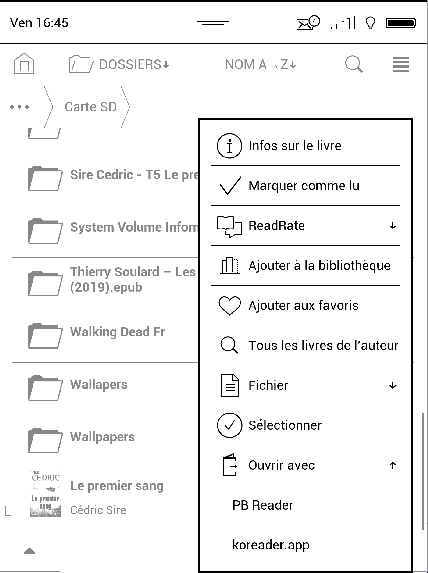Open book with koreader.app
428x573 pixels.
coord(271,545)
